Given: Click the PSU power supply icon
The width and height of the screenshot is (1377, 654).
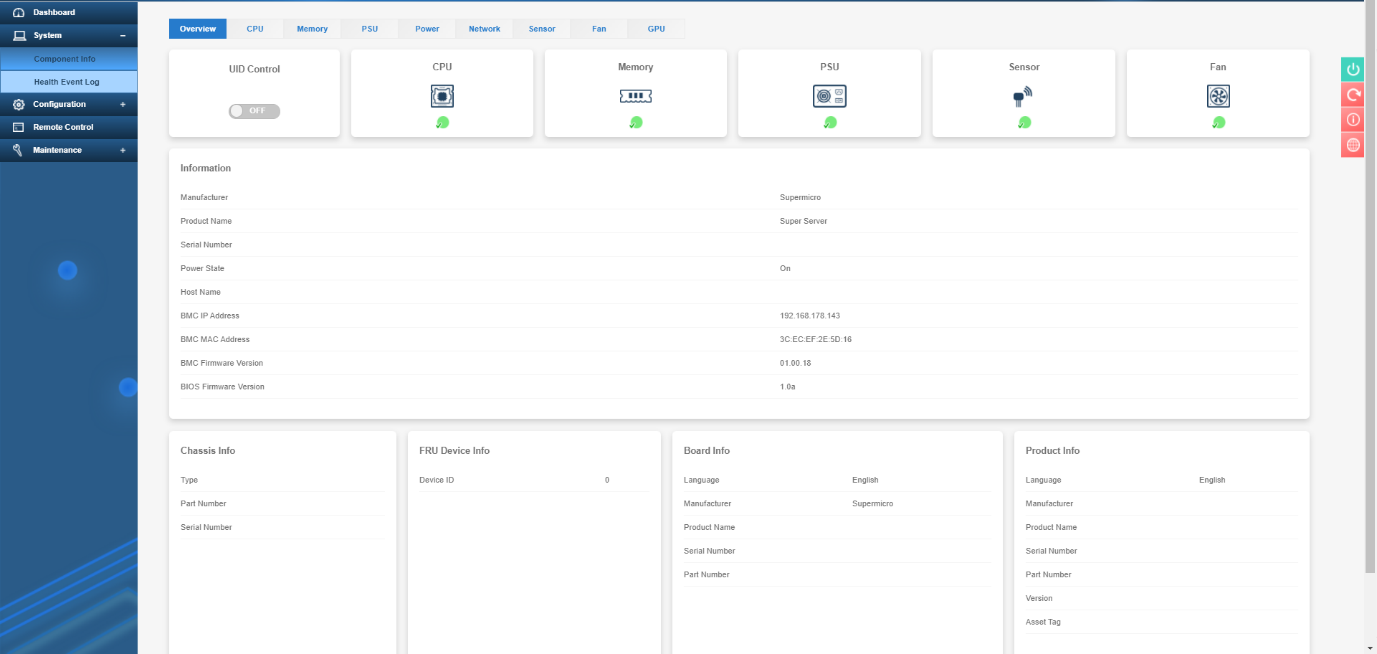Looking at the screenshot, I should (x=829, y=96).
